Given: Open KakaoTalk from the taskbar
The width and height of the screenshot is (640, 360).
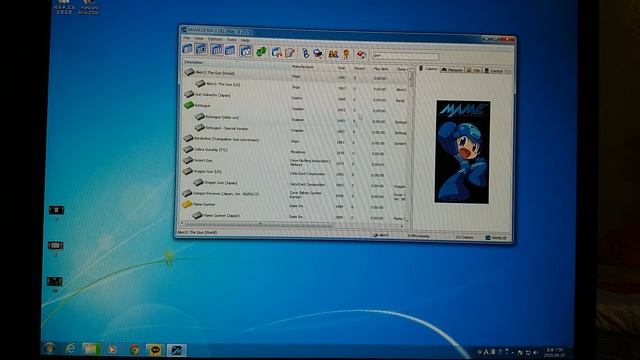Looking at the screenshot, I should [156, 350].
